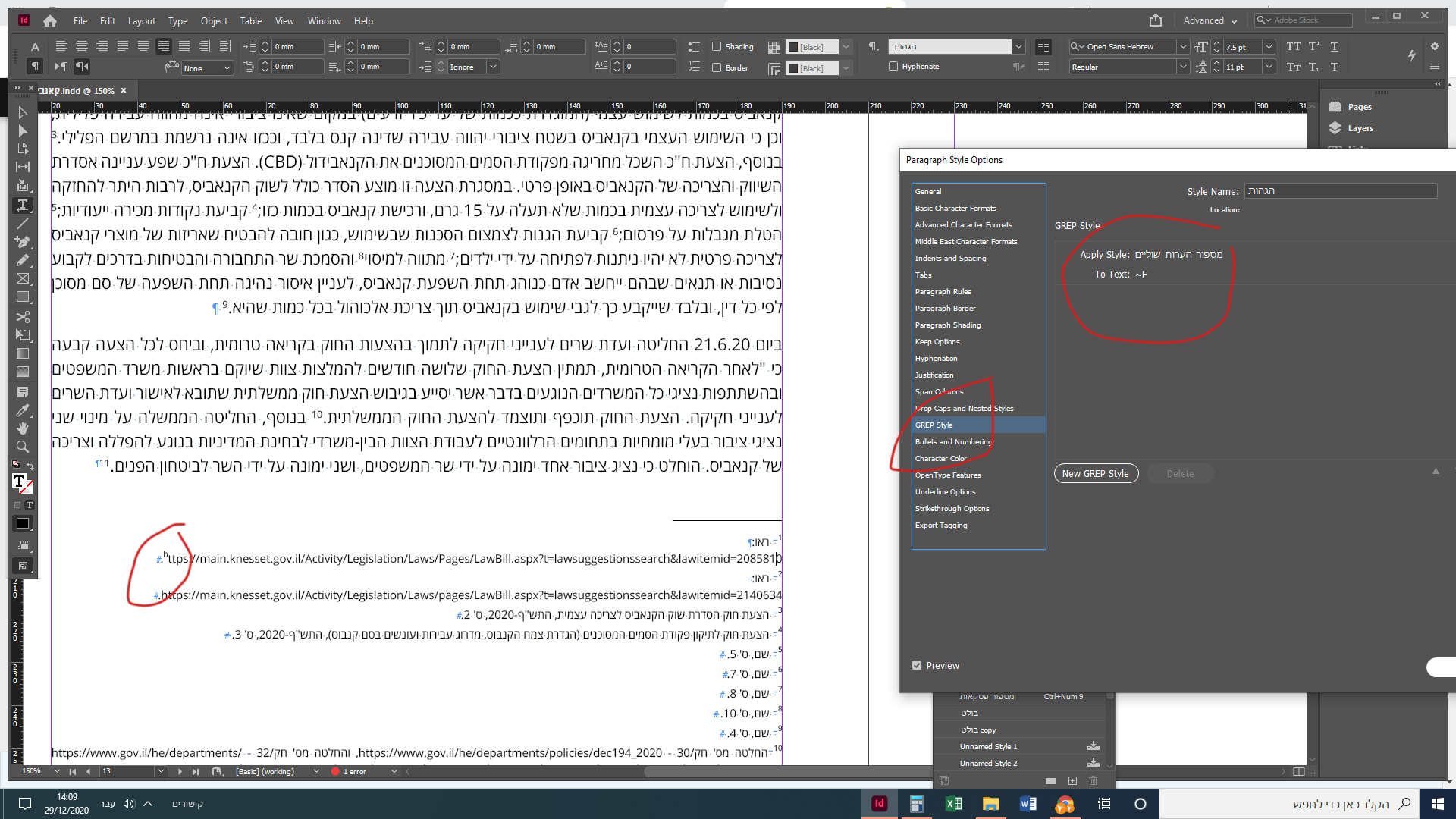1456x819 pixels.
Task: Expand the Regular font style dropdown
Action: click(1182, 67)
